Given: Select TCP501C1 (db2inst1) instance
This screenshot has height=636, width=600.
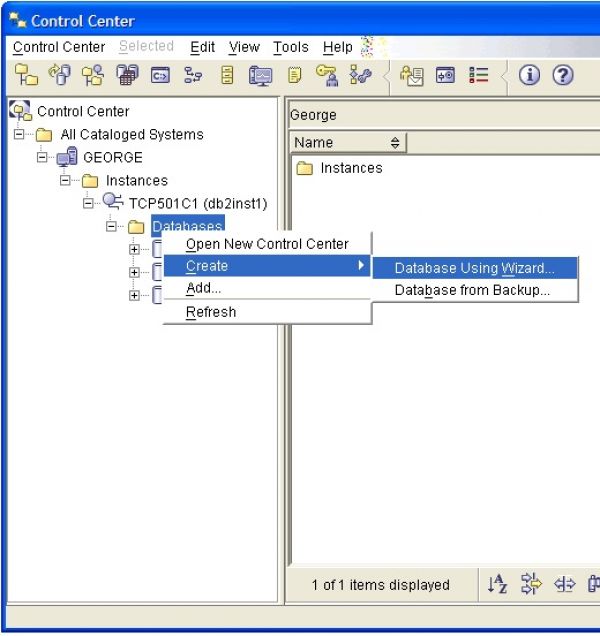Looking at the screenshot, I should (198, 203).
